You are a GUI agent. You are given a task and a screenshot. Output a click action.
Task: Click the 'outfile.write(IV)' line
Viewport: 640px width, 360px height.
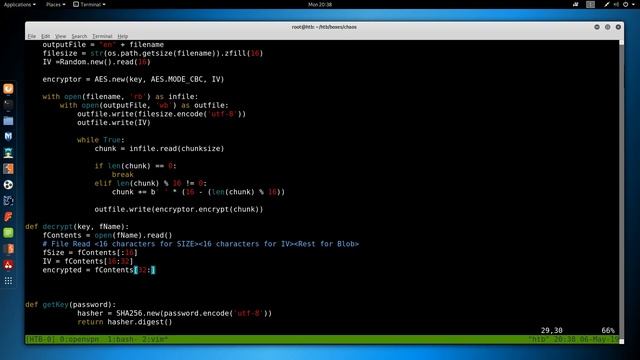(x=114, y=123)
